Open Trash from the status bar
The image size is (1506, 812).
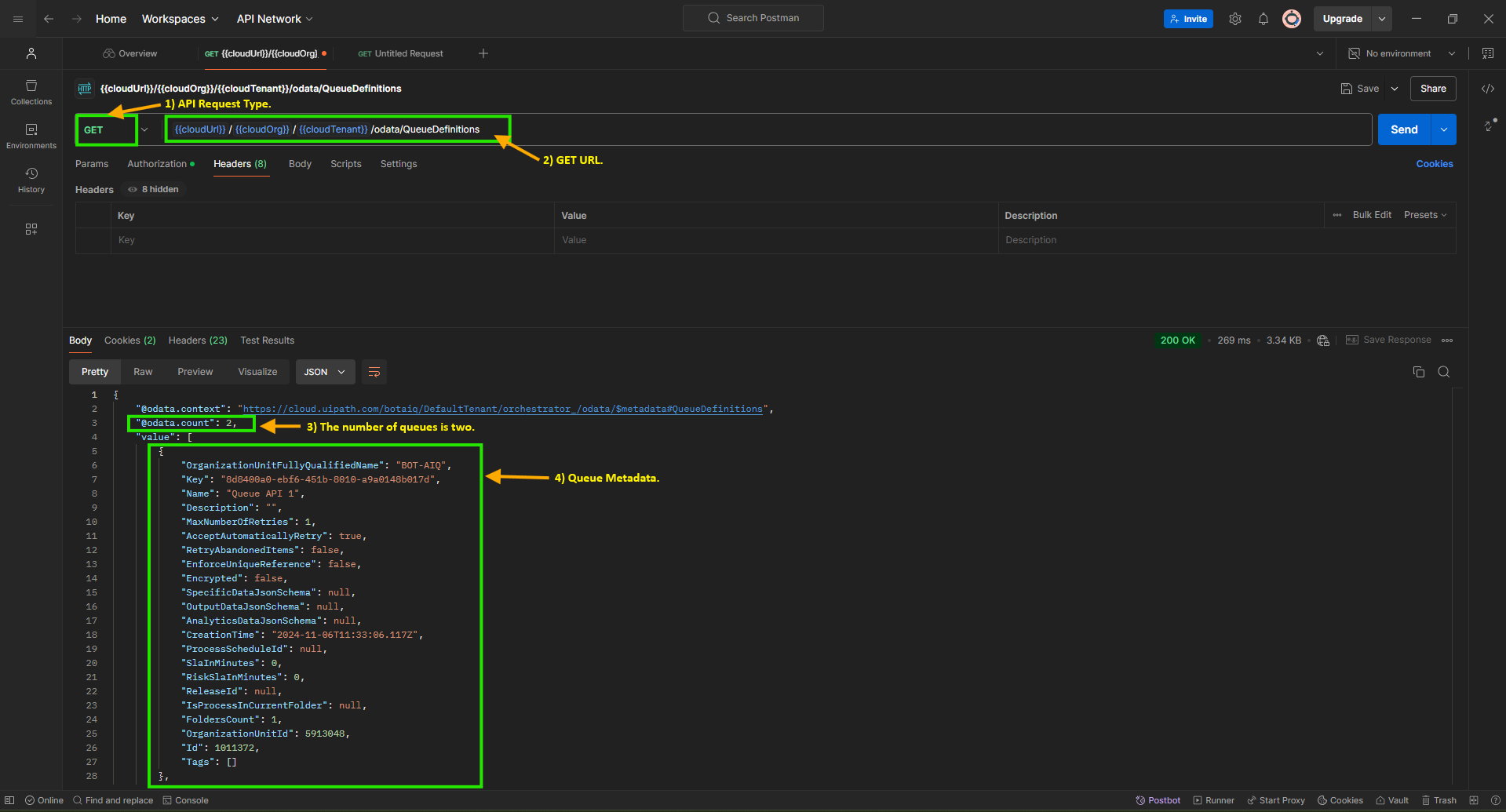click(1439, 800)
